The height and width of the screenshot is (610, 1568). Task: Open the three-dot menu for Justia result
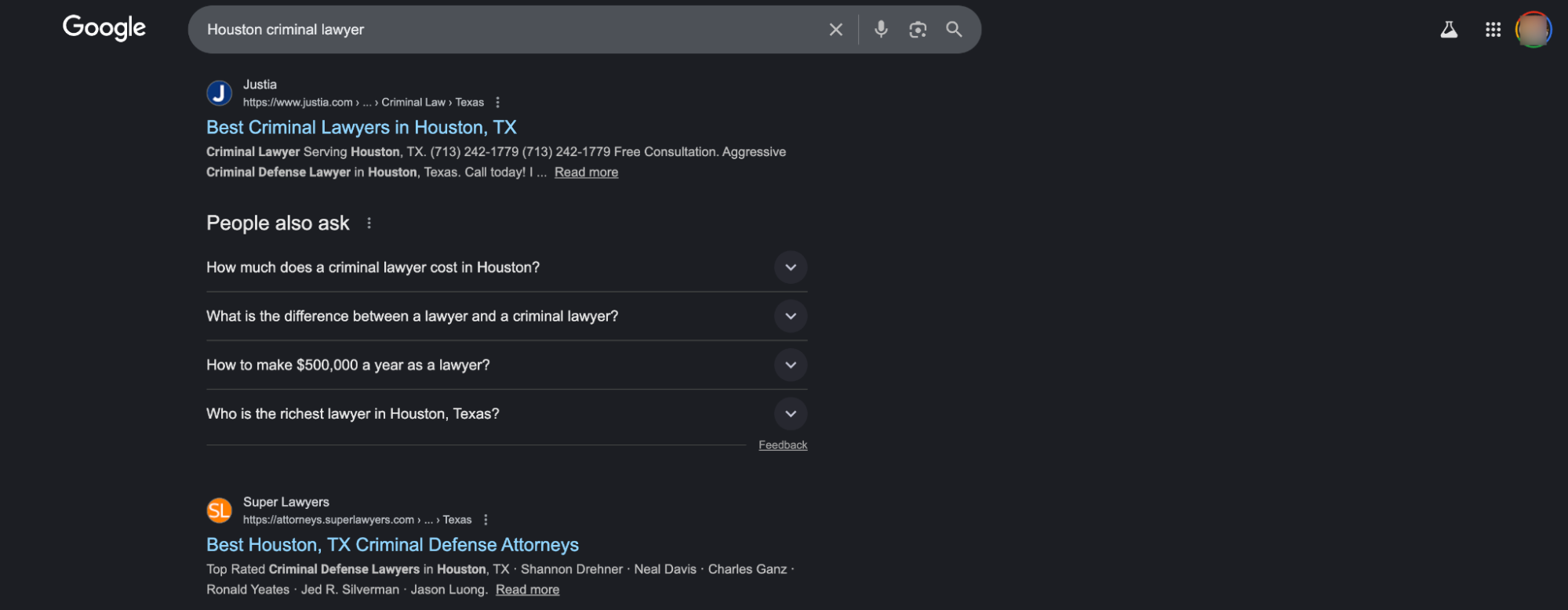(497, 103)
